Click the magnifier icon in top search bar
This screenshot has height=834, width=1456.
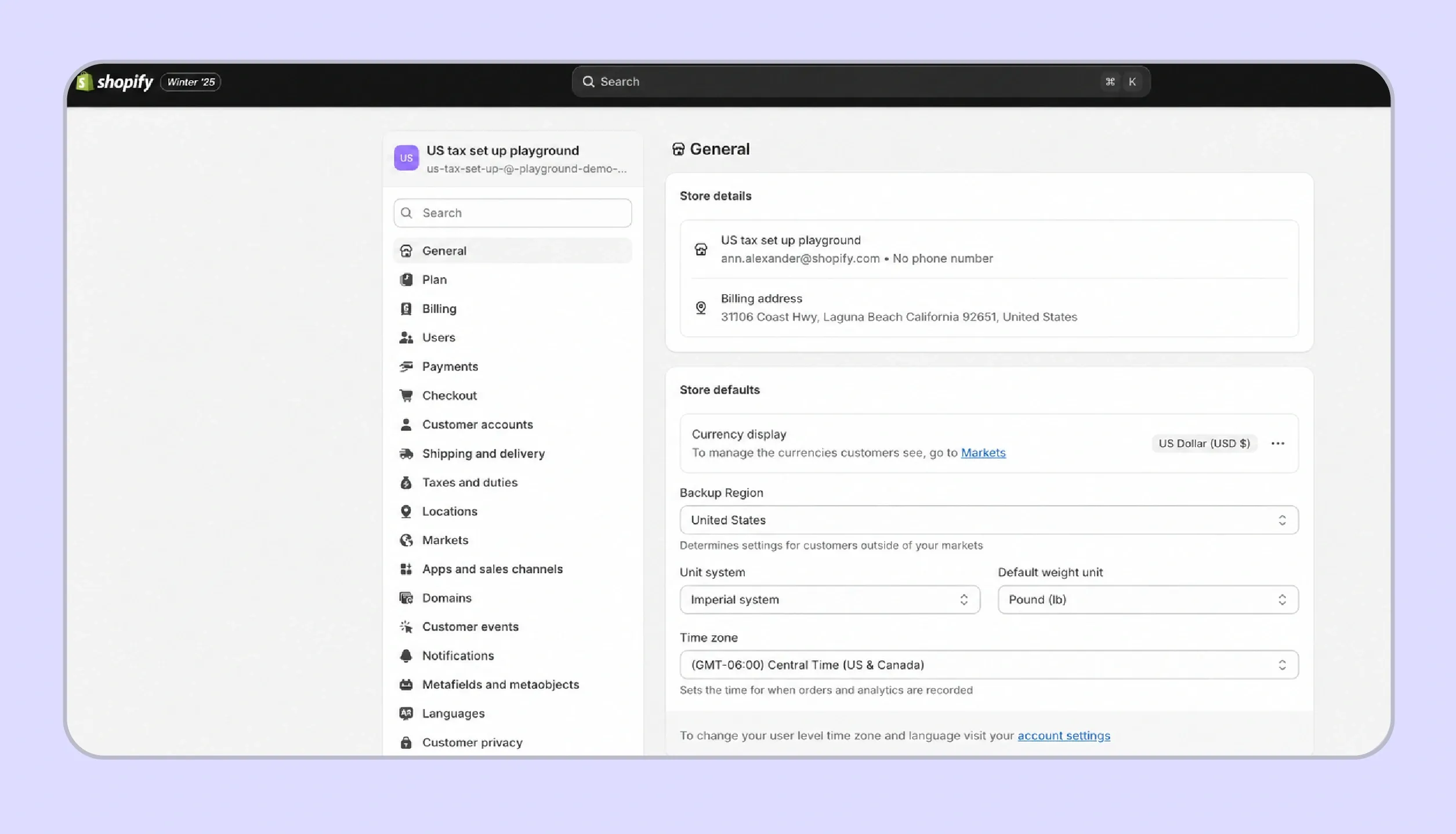tap(588, 82)
